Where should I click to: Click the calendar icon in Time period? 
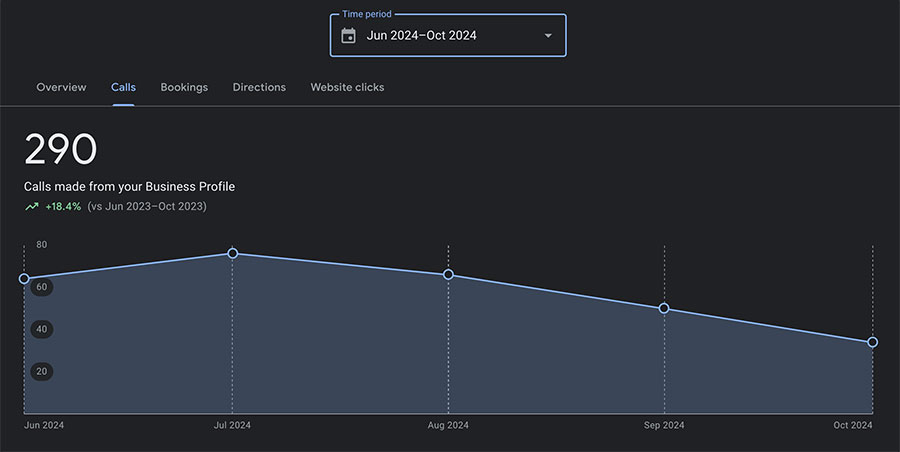(348, 36)
